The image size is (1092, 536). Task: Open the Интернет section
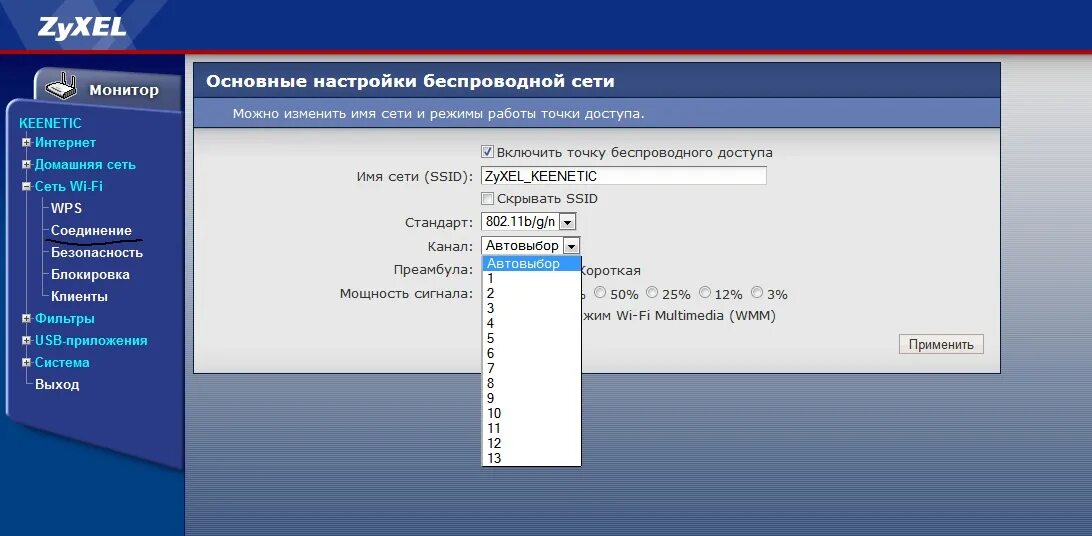65,143
